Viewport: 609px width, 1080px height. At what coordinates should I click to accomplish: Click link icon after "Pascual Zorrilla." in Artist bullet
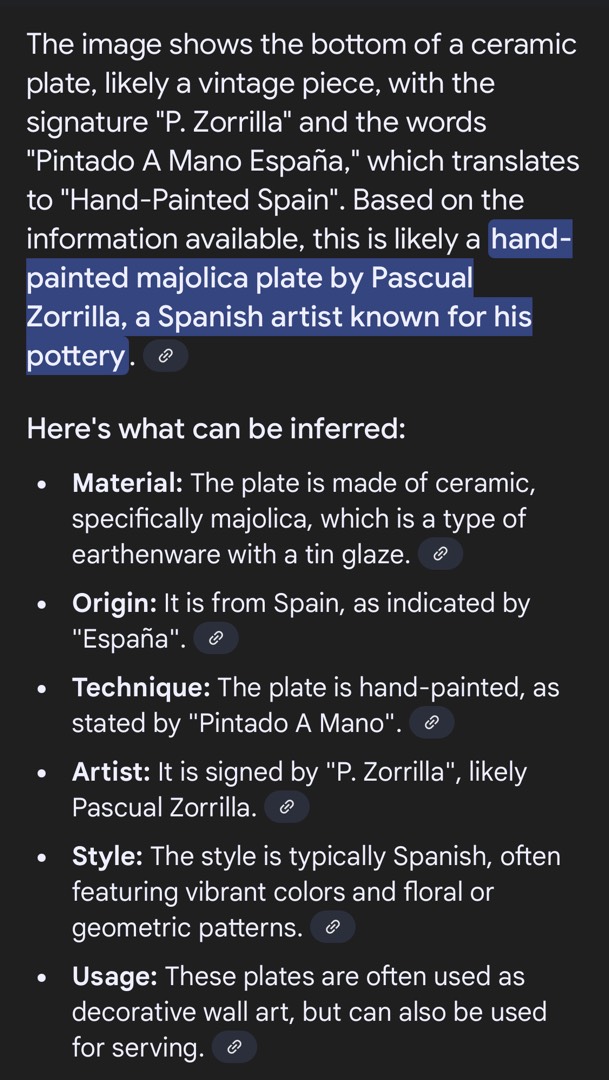point(286,806)
